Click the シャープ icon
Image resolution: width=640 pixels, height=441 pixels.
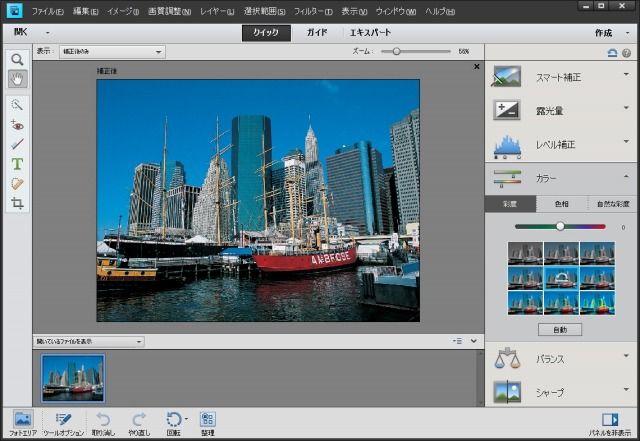507,392
